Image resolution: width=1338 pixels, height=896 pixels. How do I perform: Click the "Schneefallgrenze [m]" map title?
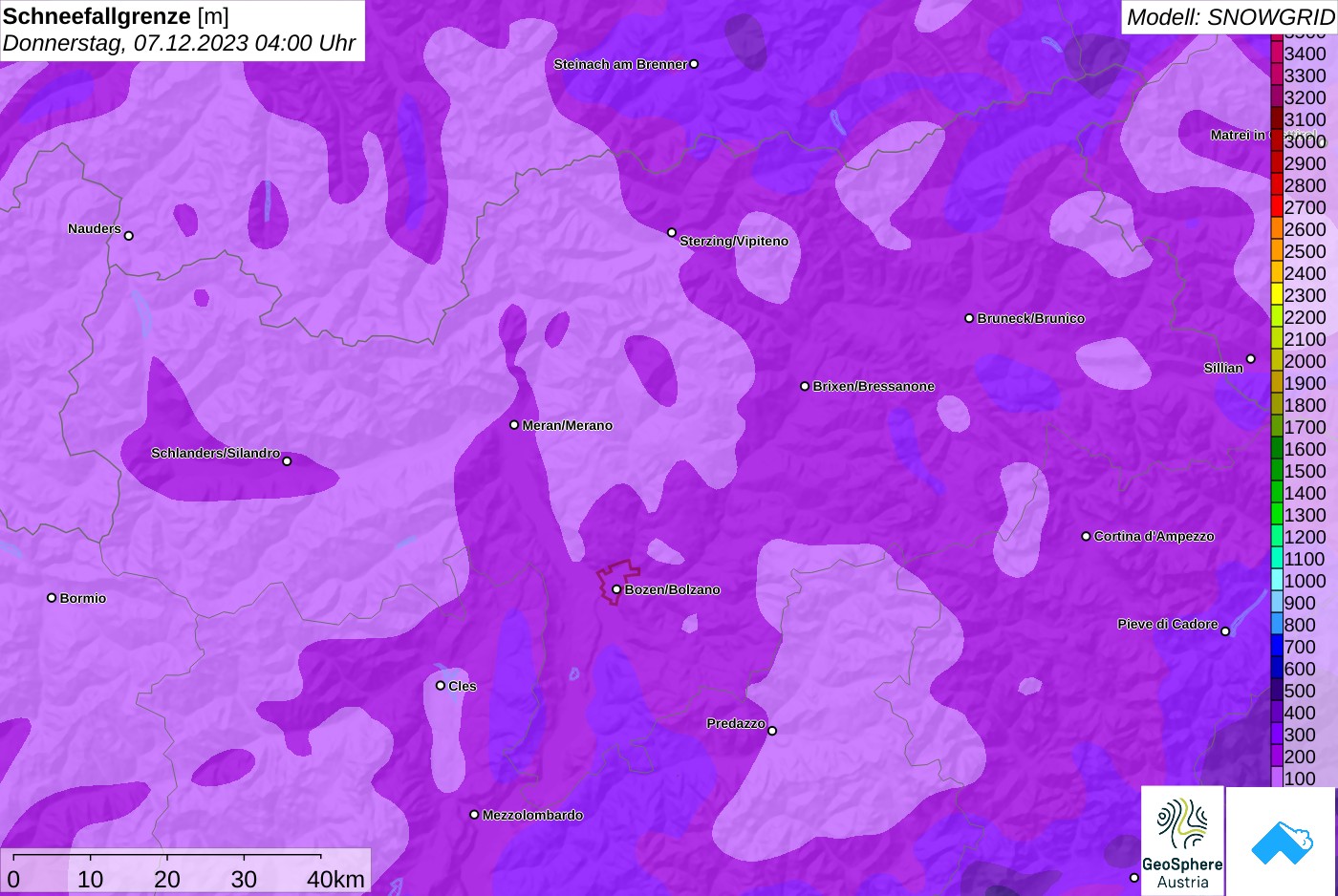(116, 16)
